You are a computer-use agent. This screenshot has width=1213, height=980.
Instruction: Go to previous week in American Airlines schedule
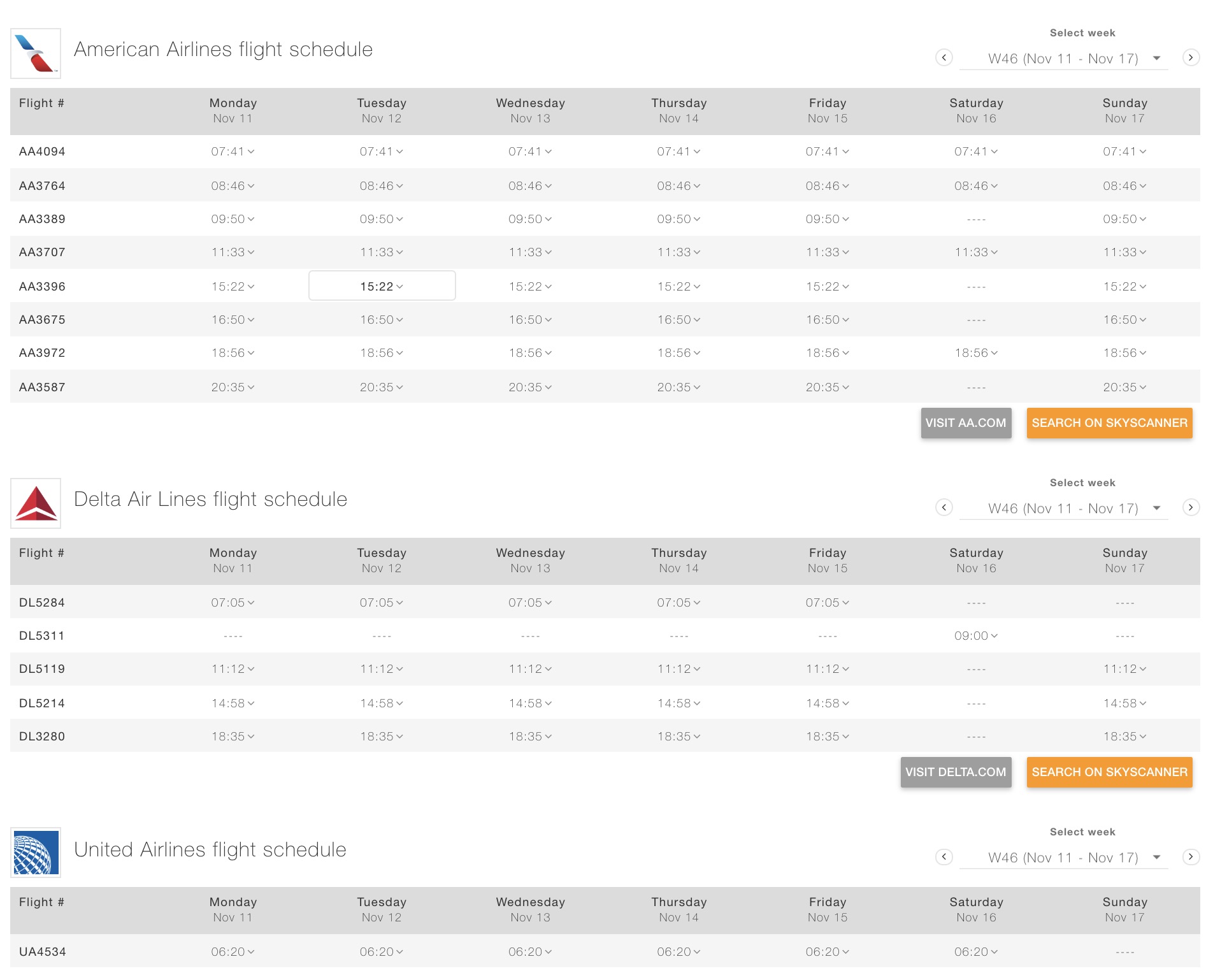[x=944, y=58]
